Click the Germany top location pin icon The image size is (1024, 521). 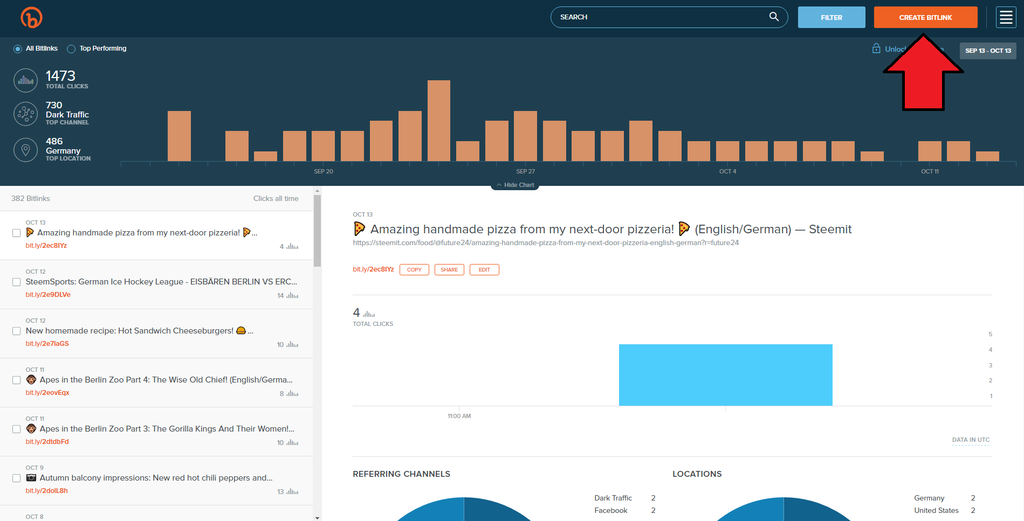[25, 149]
